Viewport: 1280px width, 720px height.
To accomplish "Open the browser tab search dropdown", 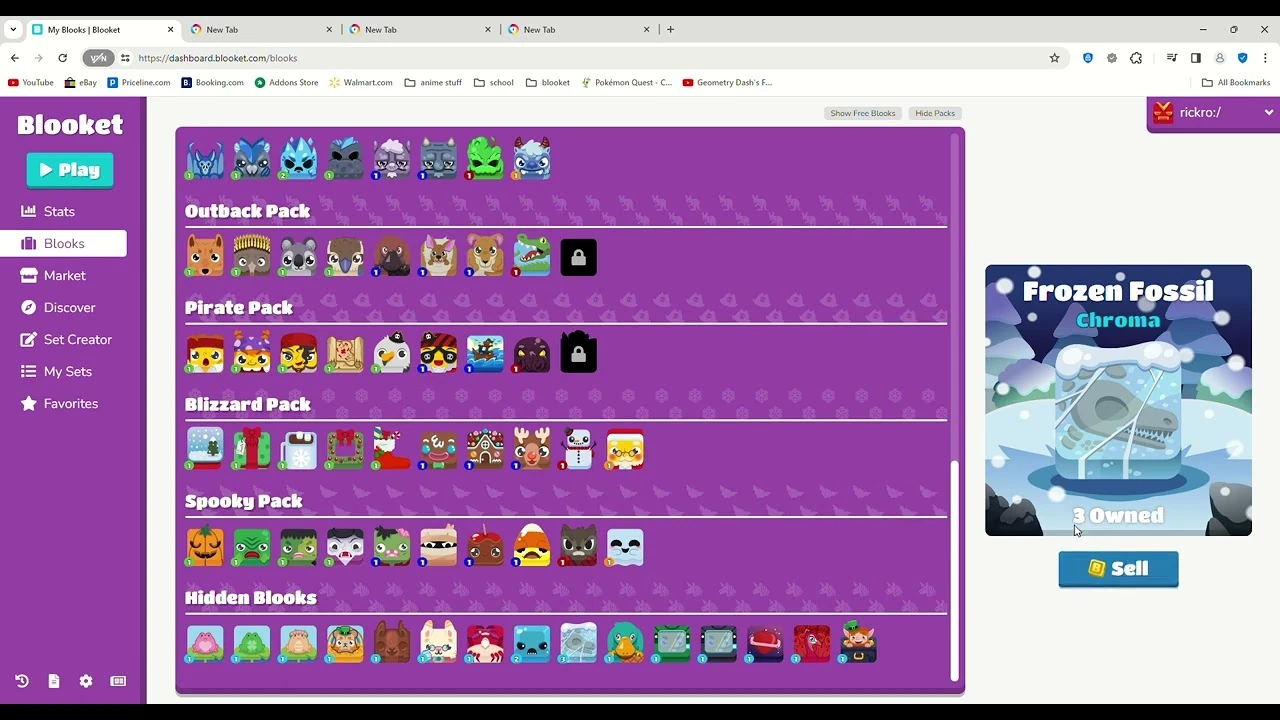I will 13,29.
